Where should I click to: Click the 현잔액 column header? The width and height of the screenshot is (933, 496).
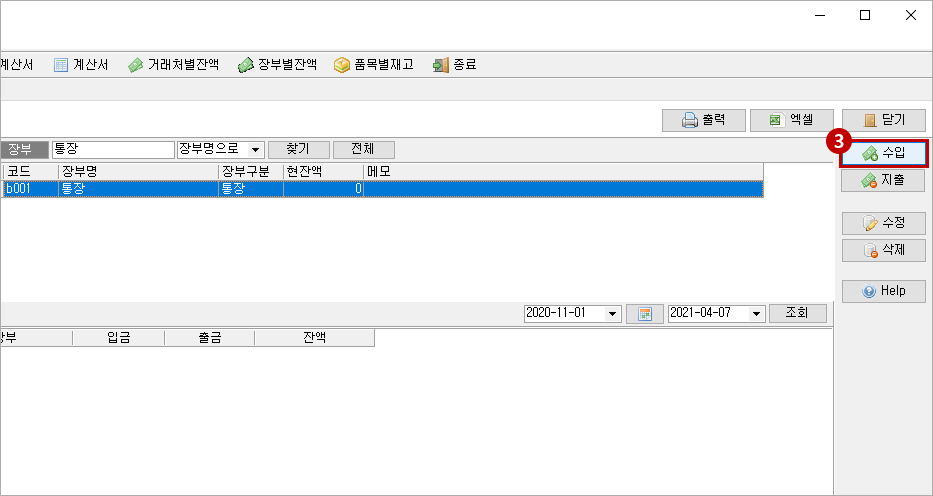[323, 172]
